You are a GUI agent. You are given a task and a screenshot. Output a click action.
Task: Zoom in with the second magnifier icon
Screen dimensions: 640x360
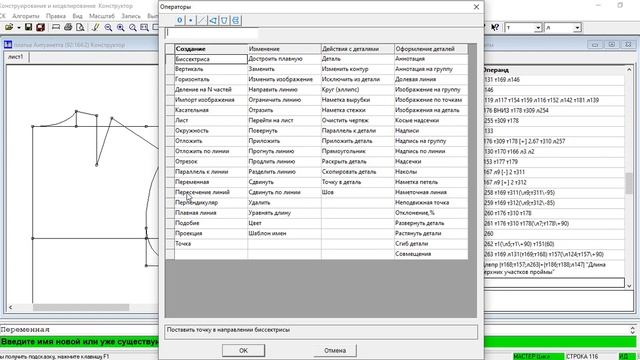pos(120,27)
